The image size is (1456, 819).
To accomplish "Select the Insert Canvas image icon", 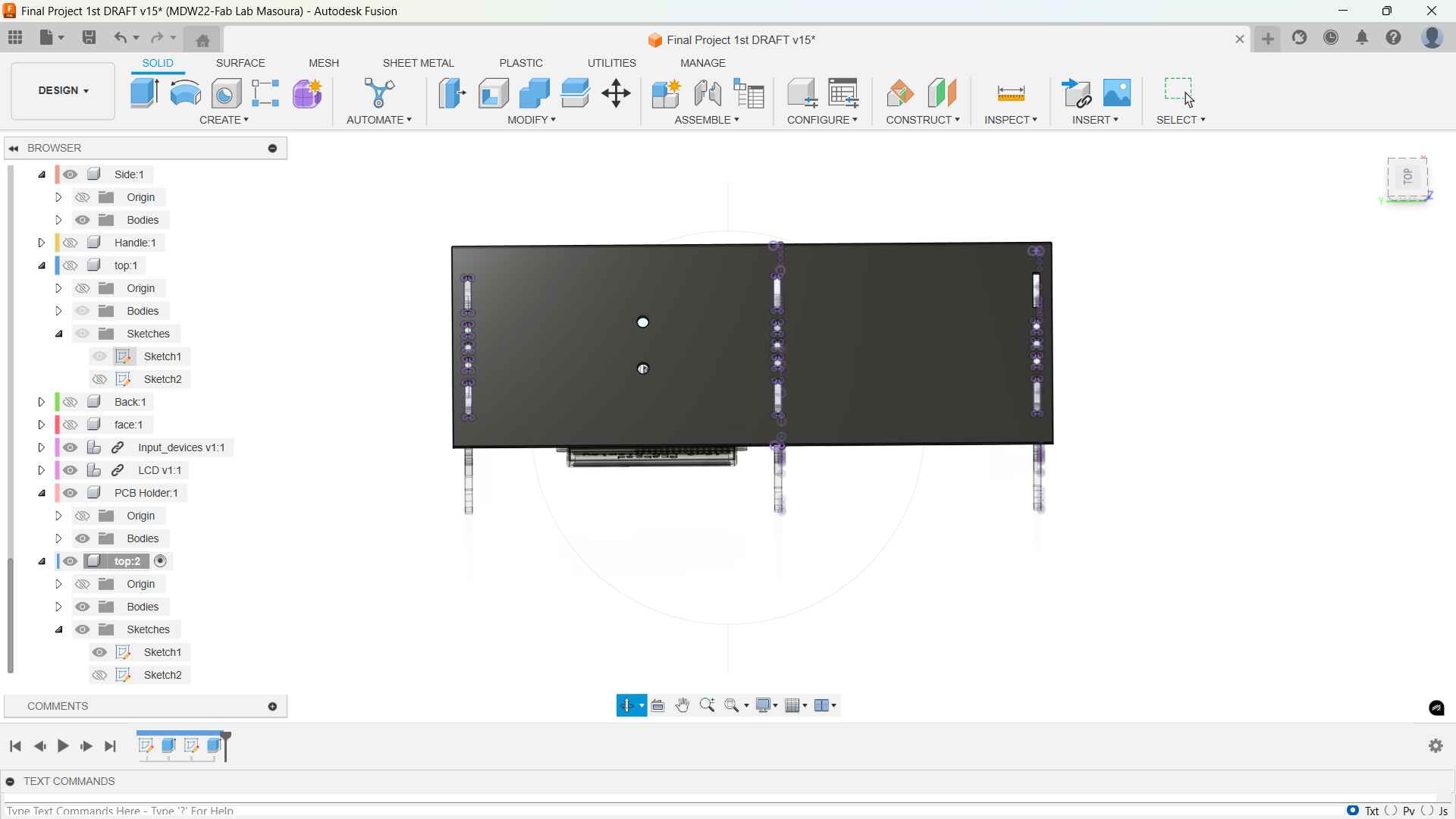I will pyautogui.click(x=1118, y=93).
